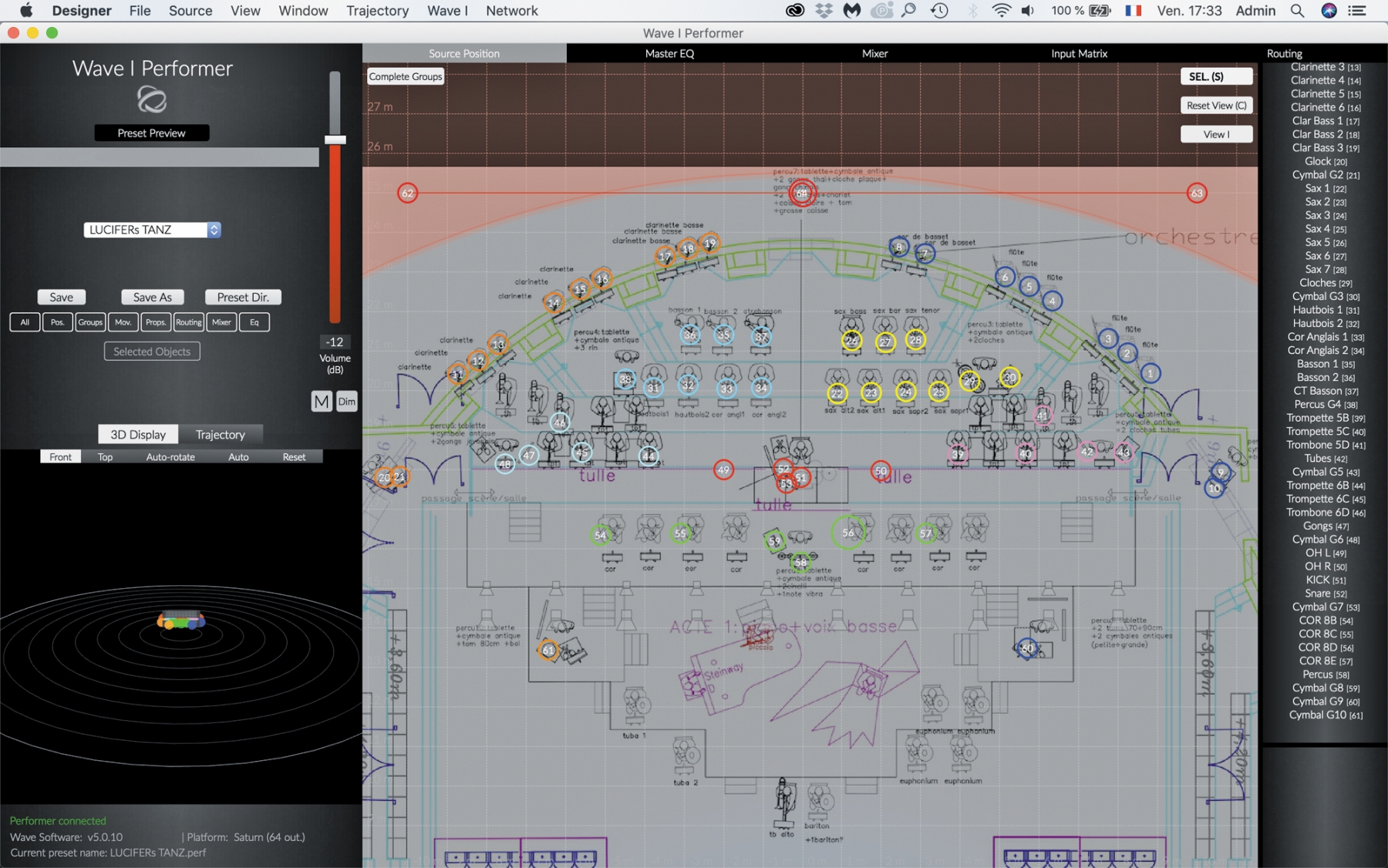
Task: Toggle the Dim button
Action: tap(347, 402)
